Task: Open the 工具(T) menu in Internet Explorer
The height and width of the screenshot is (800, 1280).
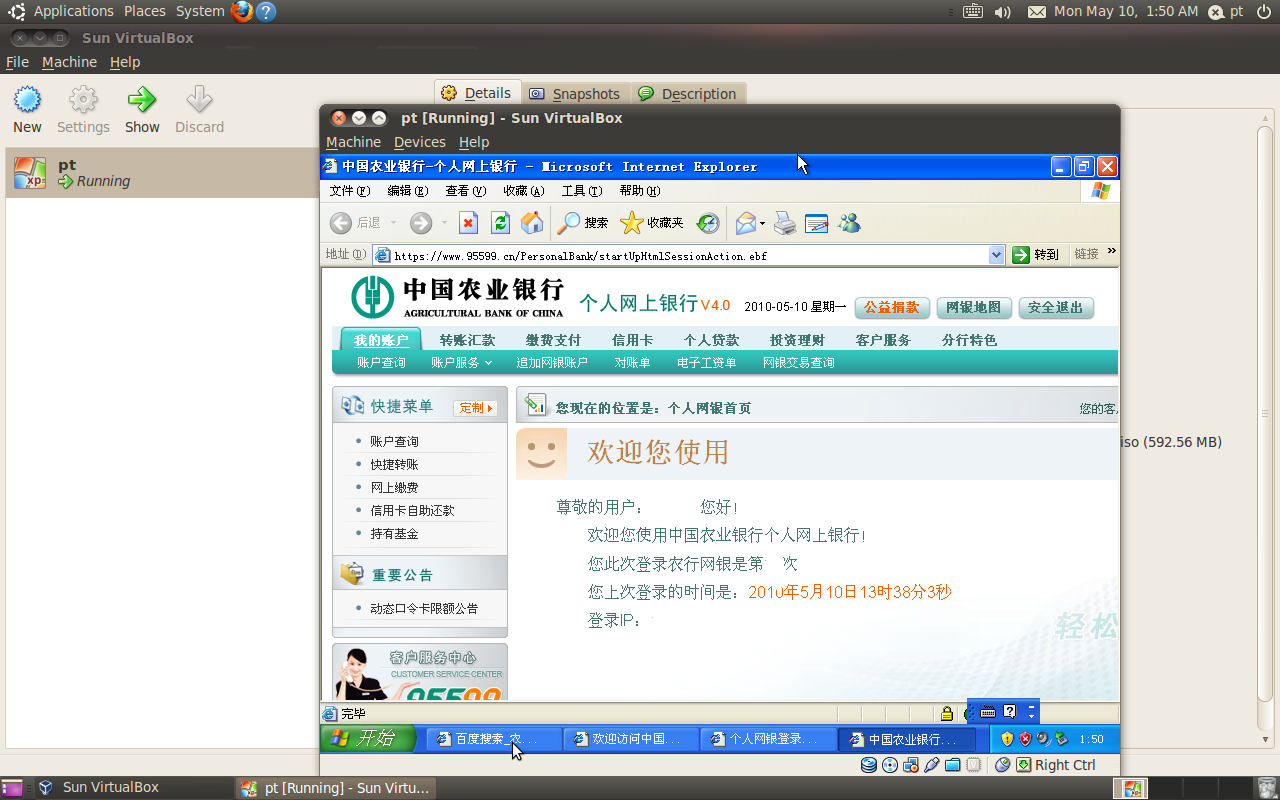Action: click(x=581, y=191)
